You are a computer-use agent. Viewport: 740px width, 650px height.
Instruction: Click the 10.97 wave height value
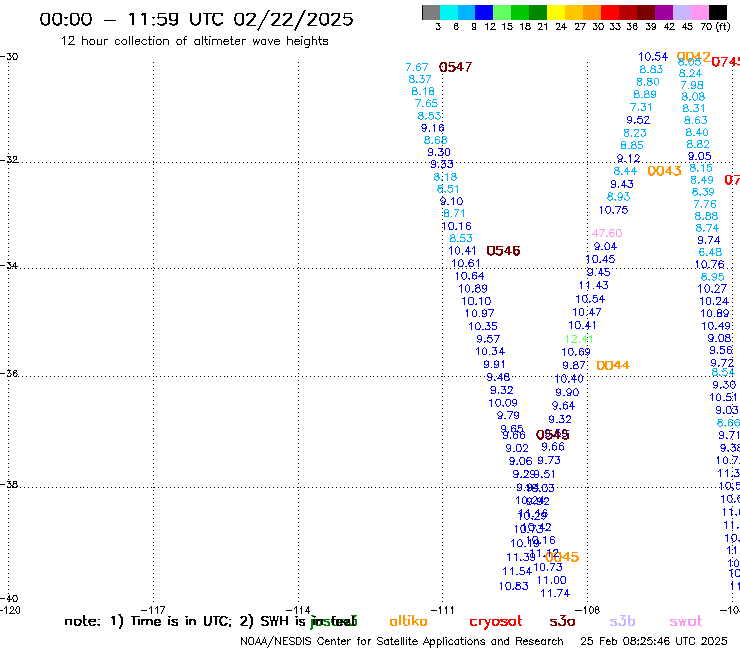[x=479, y=313]
